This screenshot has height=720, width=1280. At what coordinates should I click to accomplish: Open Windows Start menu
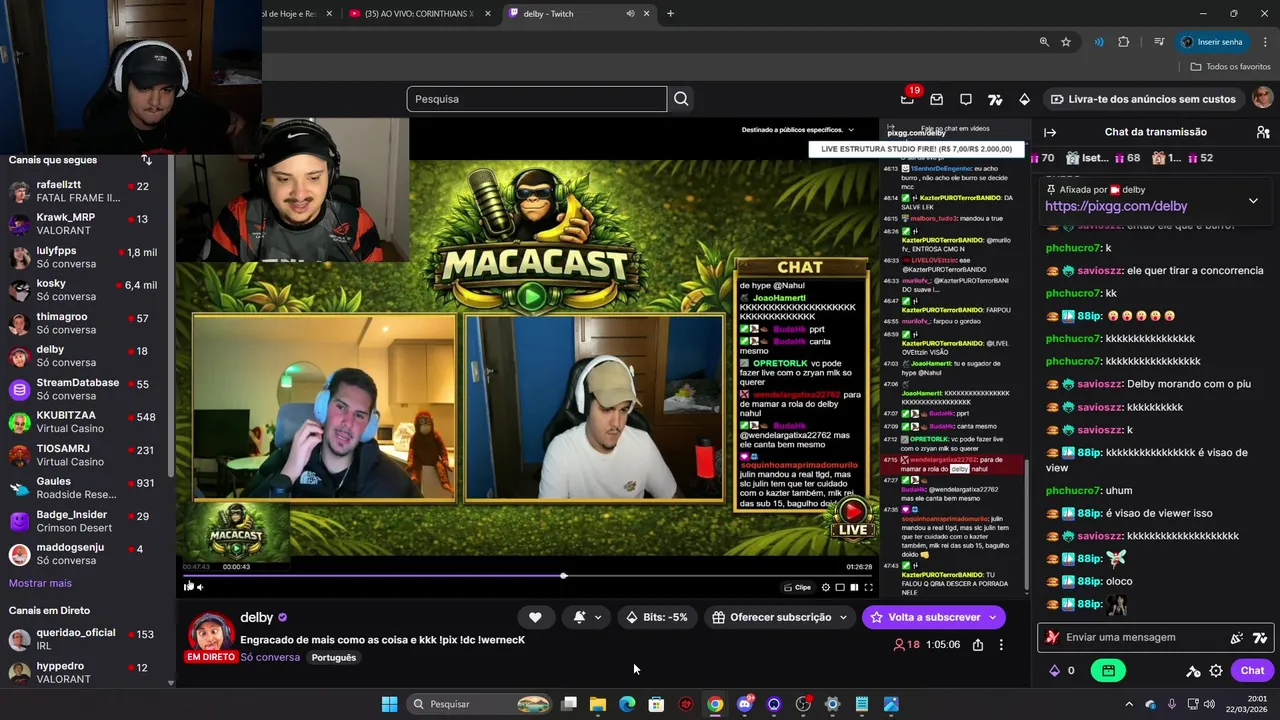[x=389, y=704]
